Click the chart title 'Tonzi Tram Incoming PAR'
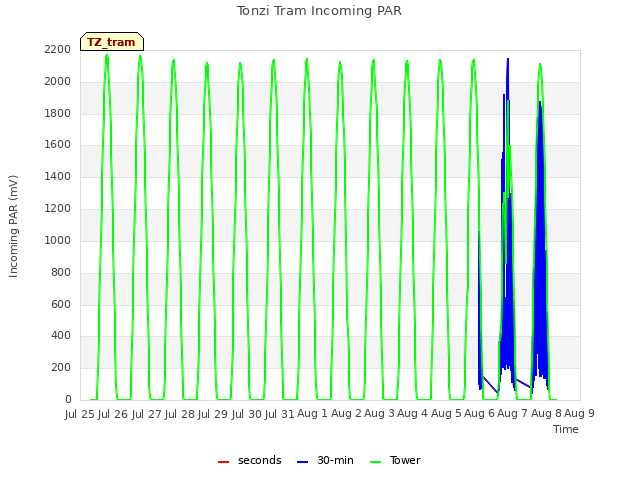 tap(320, 11)
